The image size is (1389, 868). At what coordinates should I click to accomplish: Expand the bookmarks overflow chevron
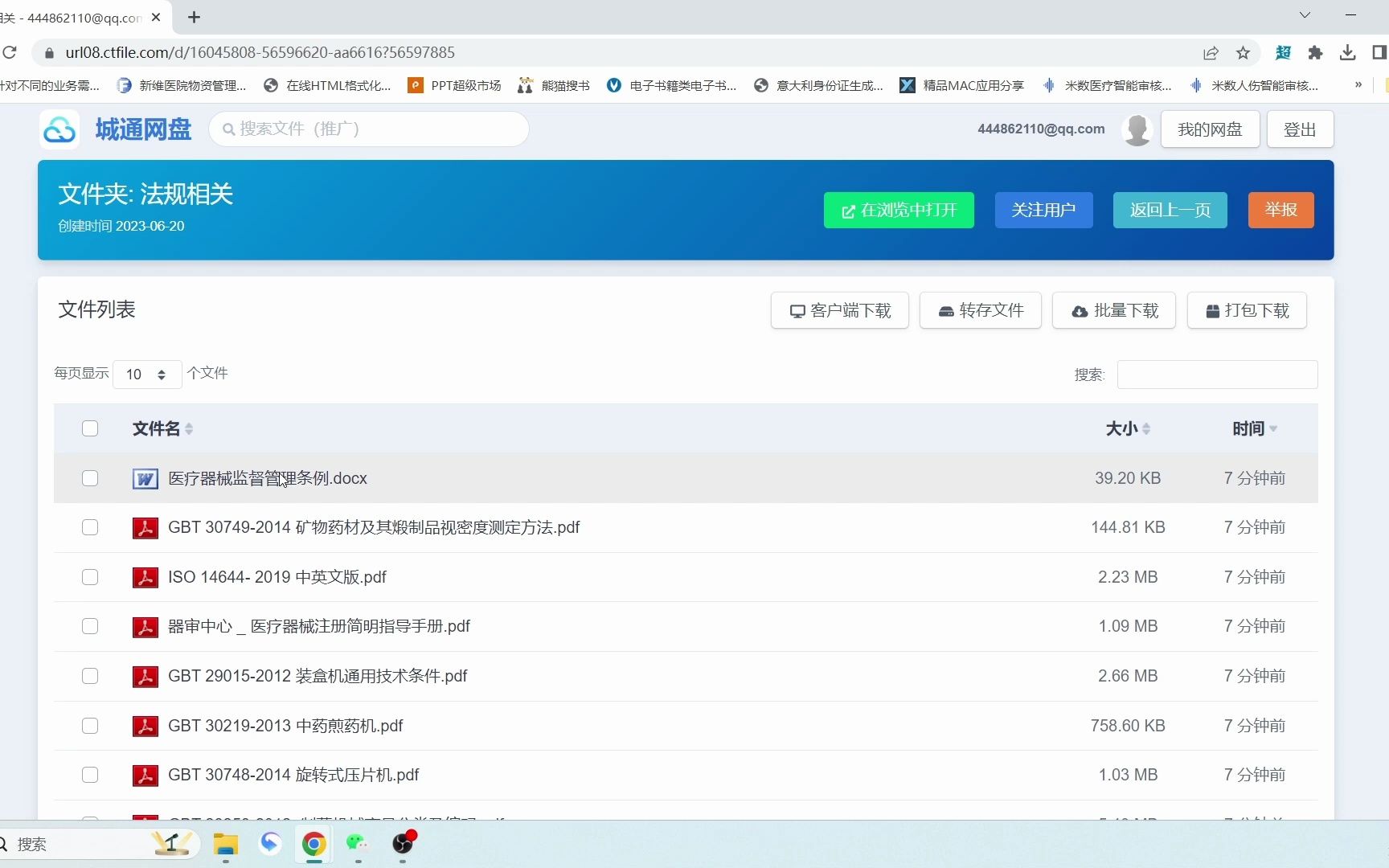1358,84
